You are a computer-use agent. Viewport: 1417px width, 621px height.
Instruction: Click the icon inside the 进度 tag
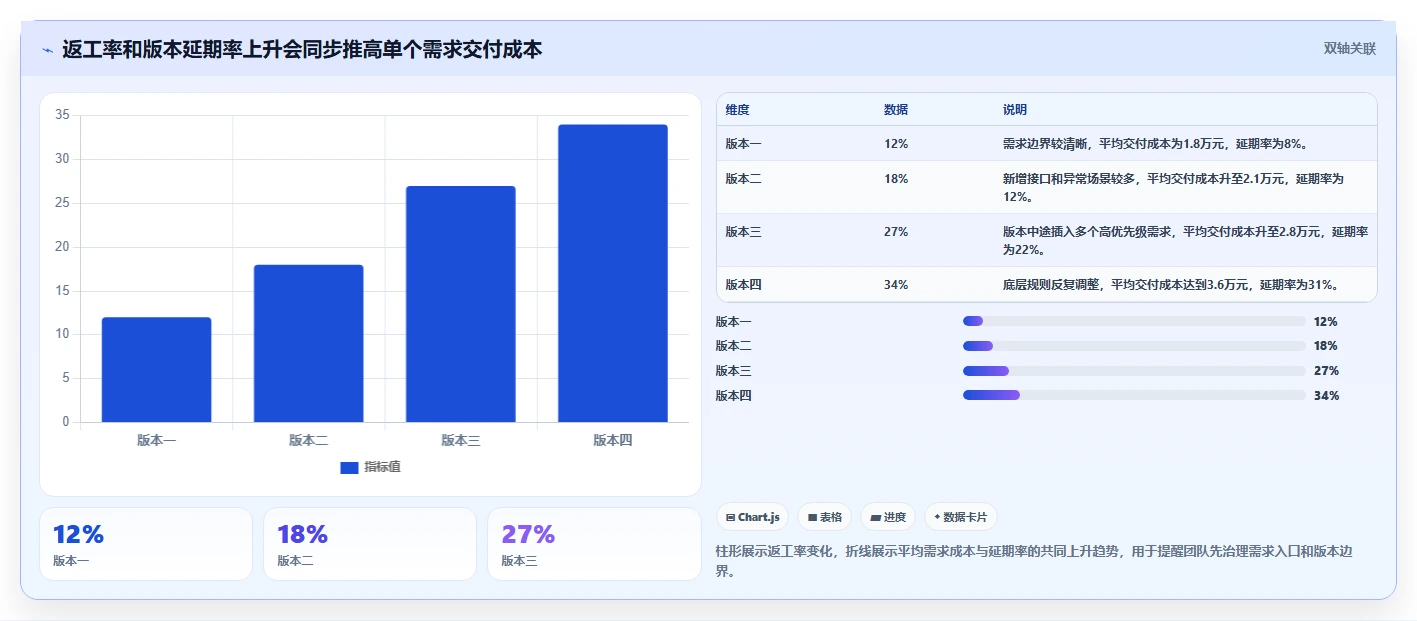click(876, 518)
